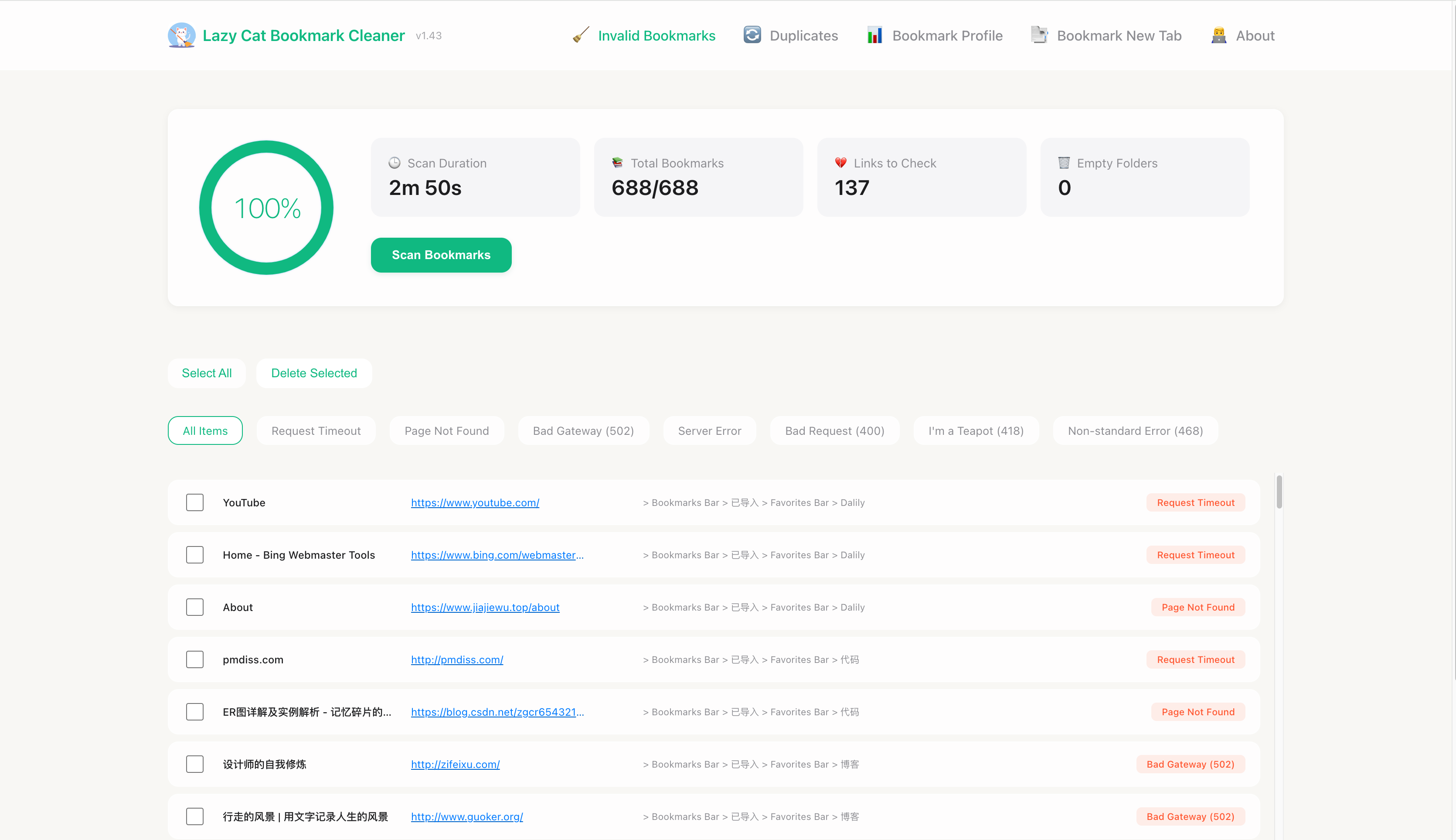Click the Lazy Cat logo icon
The image size is (1456, 840).
tap(182, 35)
